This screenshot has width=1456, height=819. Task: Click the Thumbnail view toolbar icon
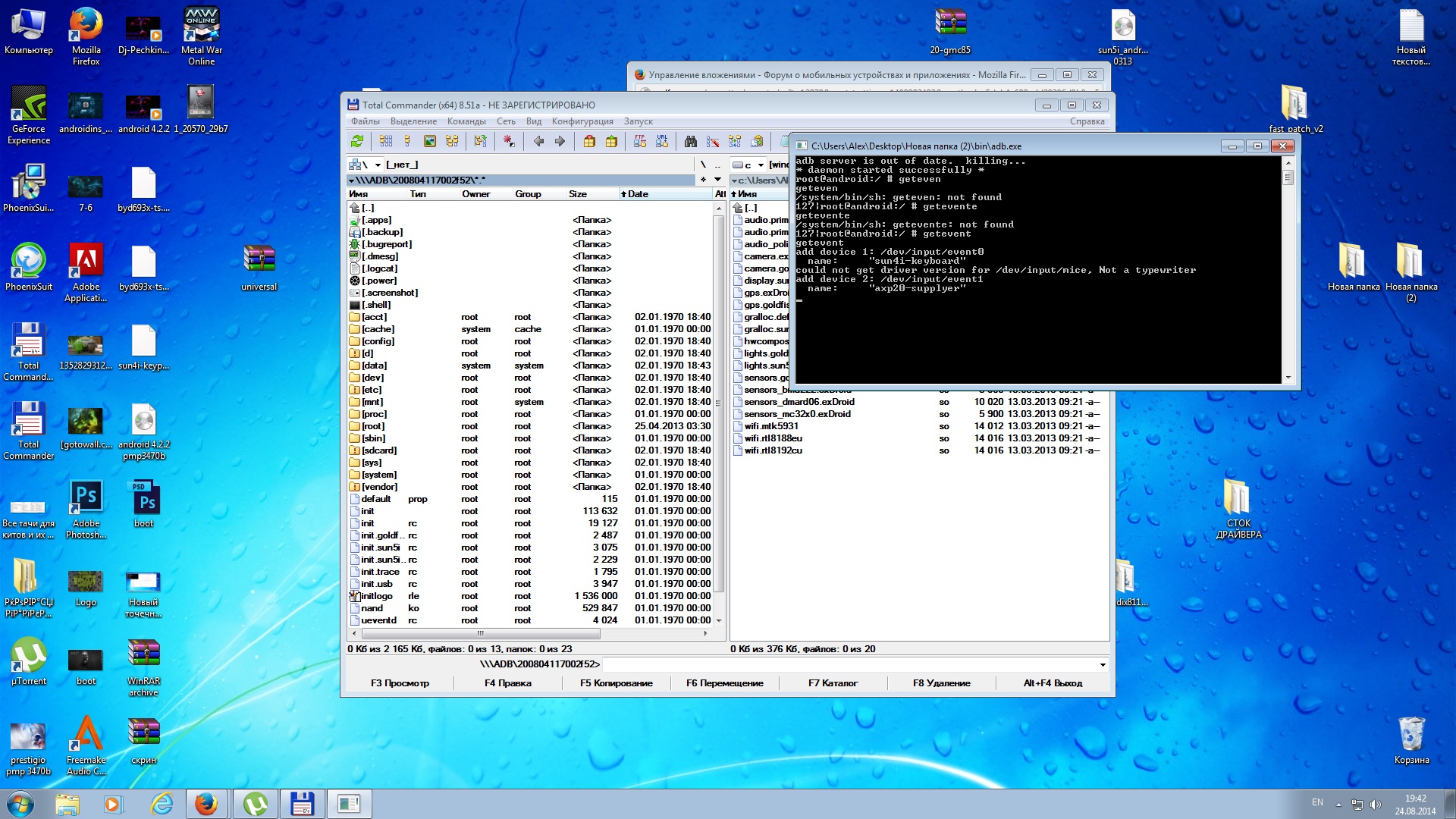point(430,141)
